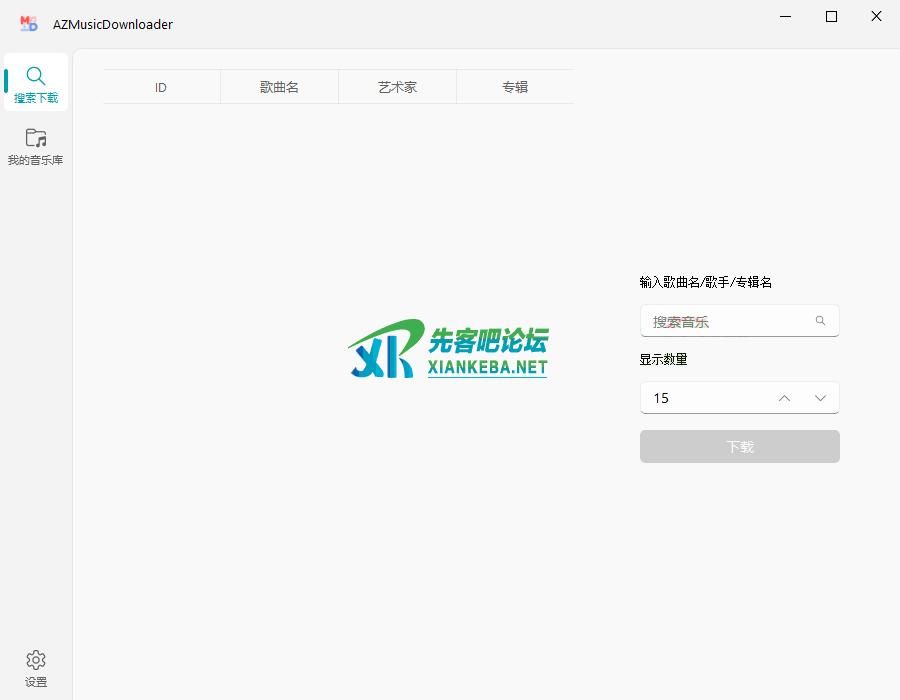Maximize the AZMusicDownloader window
Viewport: 900px width, 700px height.
(831, 17)
